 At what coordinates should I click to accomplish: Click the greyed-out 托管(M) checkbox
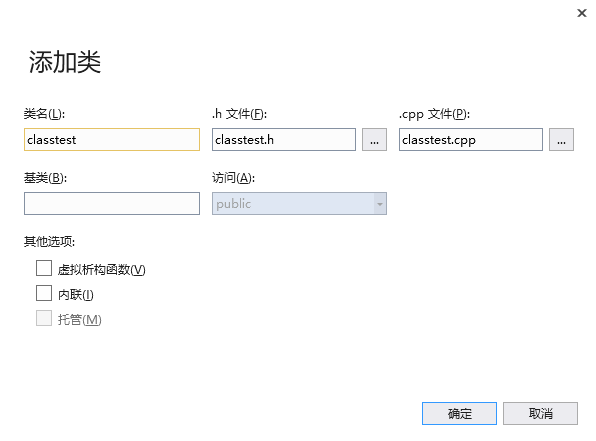point(44,318)
